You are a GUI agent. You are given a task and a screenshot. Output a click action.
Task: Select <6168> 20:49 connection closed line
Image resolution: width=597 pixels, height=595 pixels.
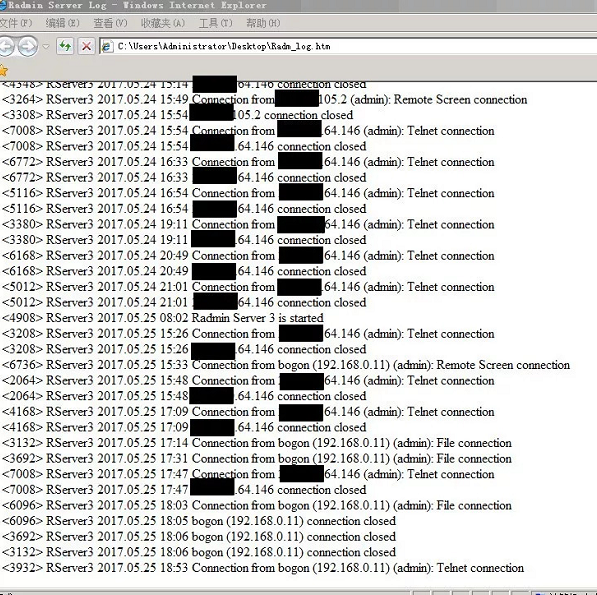(184, 271)
